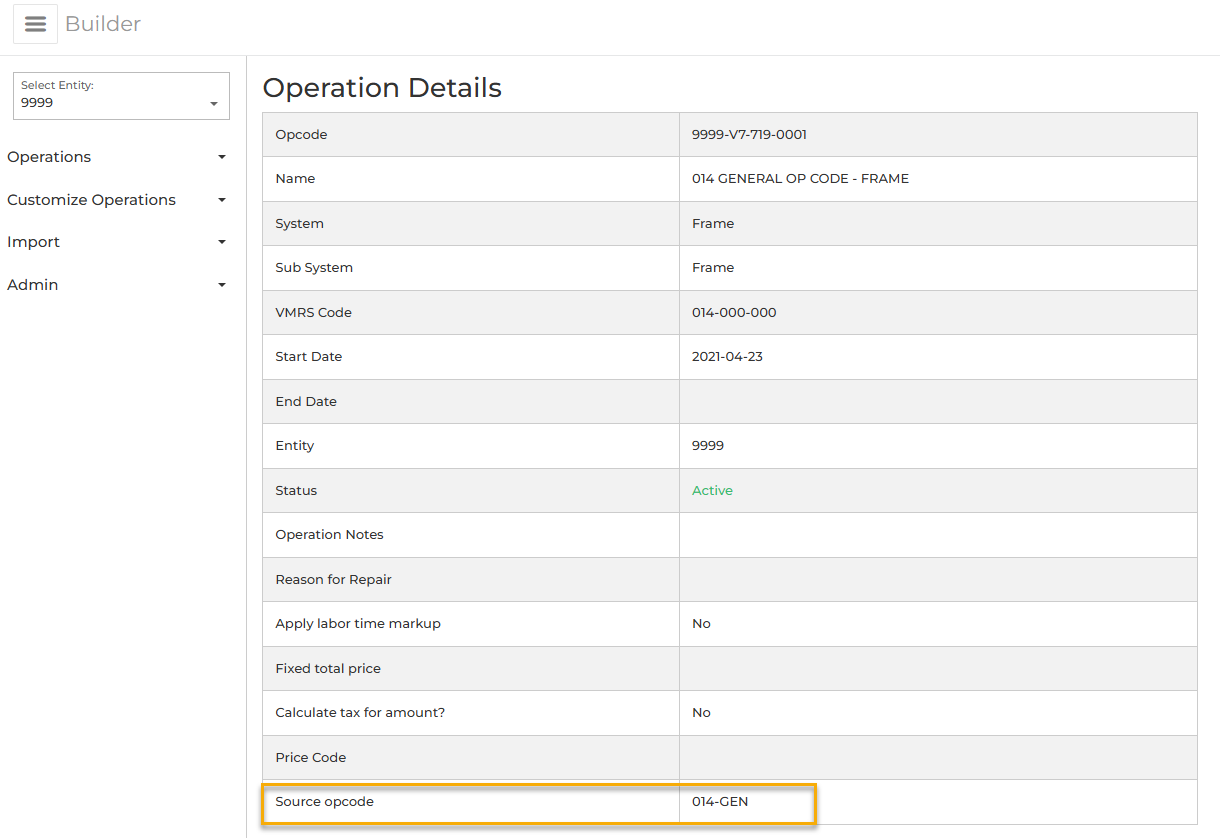Expand the arrow next to Customize Operations
This screenshot has height=838, width=1220.
(222, 200)
